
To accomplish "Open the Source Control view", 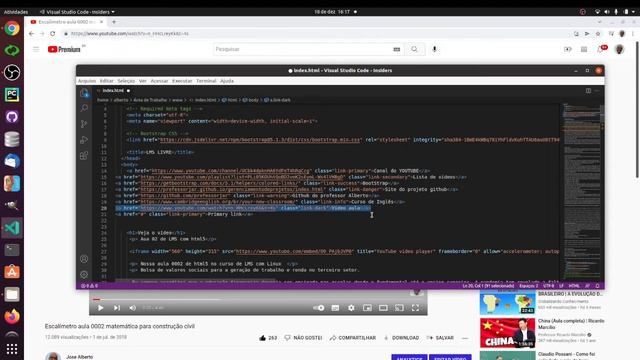I will (x=84, y=124).
